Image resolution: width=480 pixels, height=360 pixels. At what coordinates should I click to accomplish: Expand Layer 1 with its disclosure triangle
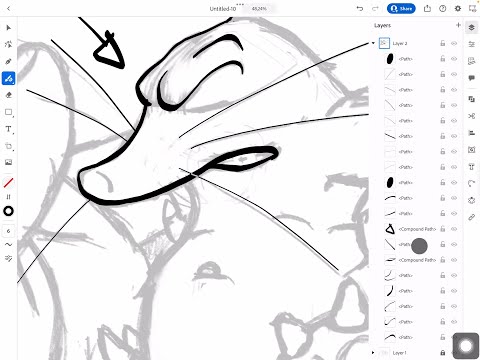tap(373, 353)
